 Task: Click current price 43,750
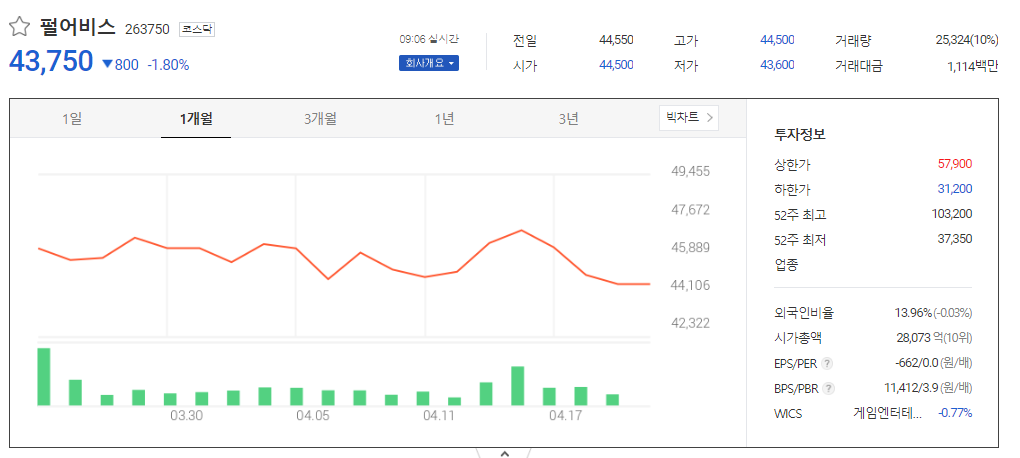coord(51,61)
